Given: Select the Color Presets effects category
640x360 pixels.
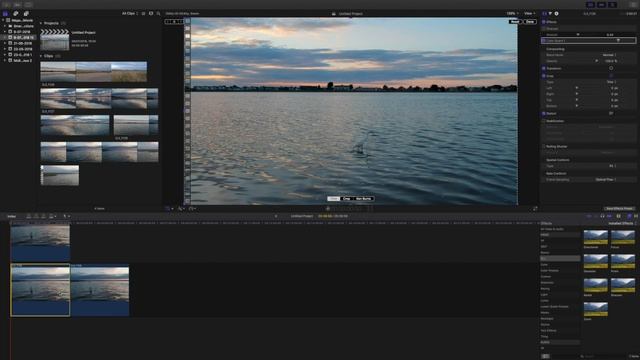Looking at the screenshot, I should click(x=550, y=271).
